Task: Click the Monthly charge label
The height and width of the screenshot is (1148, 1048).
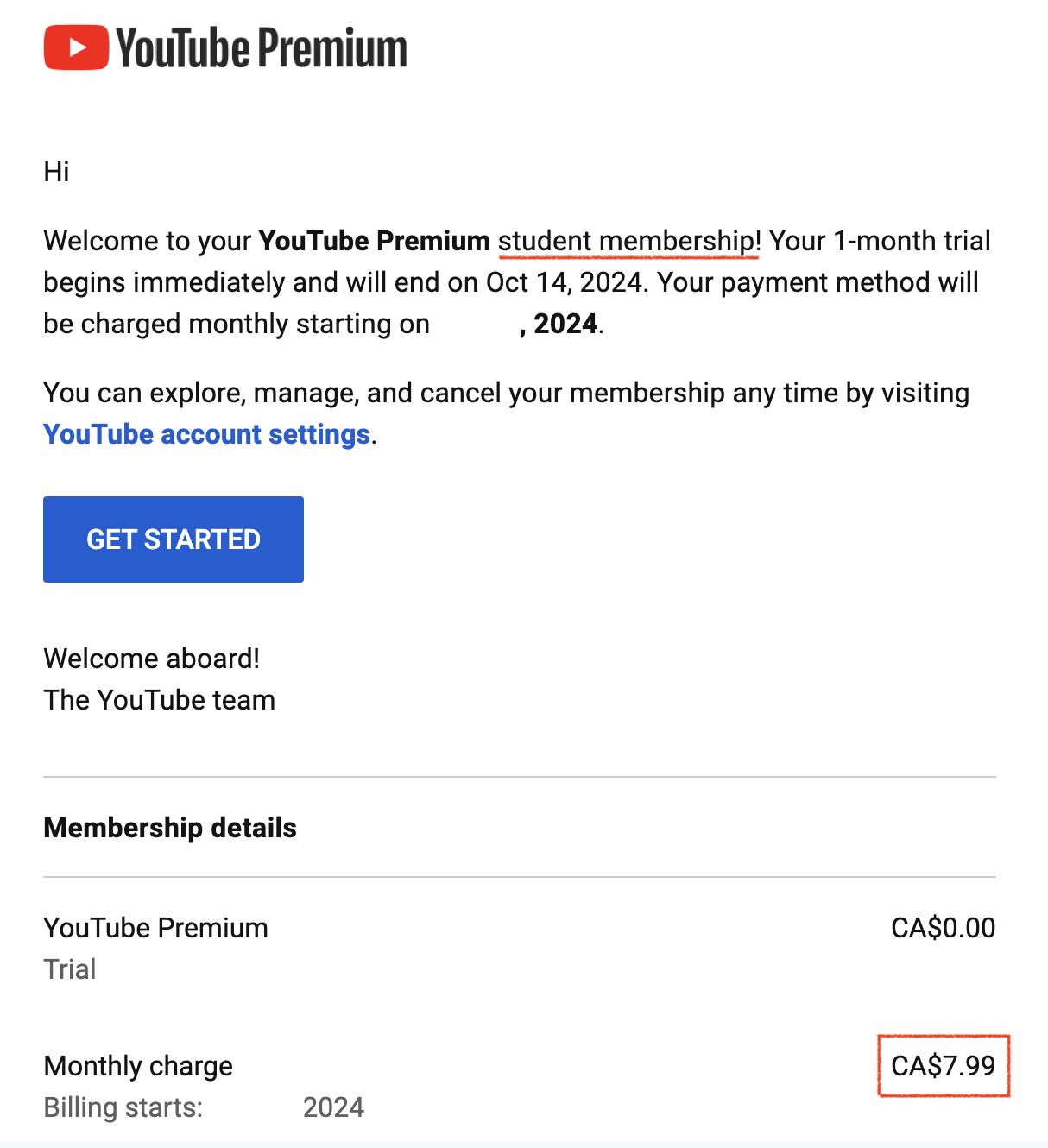Action: pyautogui.click(x=138, y=1066)
